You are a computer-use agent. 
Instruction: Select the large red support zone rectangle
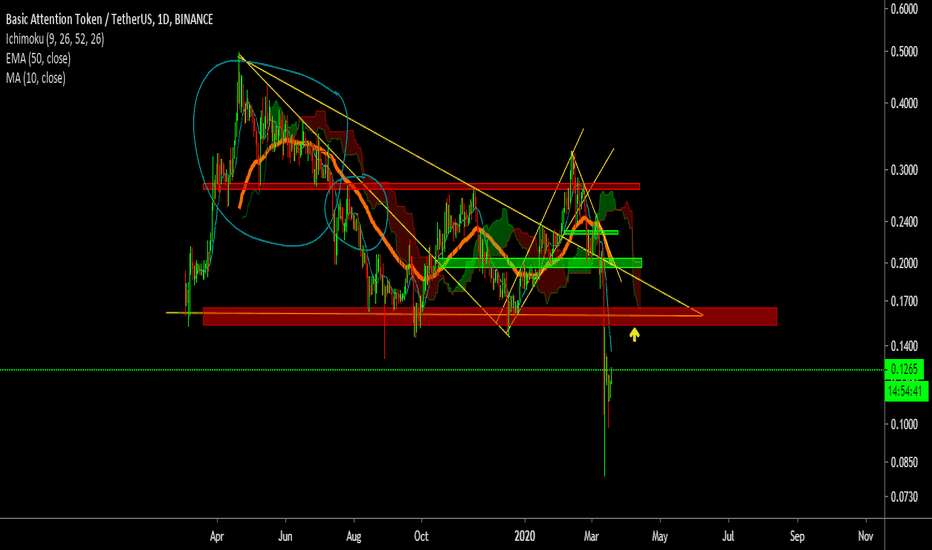tap(490, 316)
